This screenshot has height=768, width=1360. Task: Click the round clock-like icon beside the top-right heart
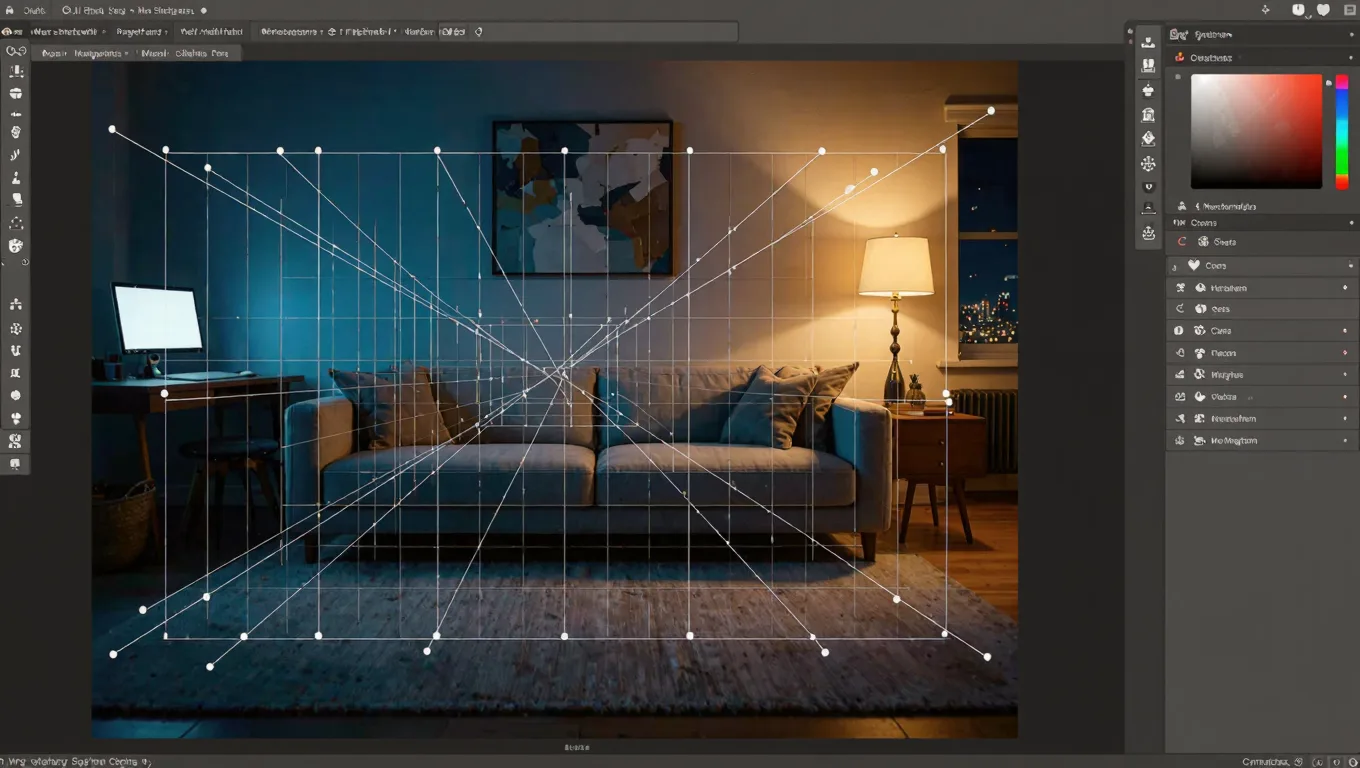[1299, 10]
